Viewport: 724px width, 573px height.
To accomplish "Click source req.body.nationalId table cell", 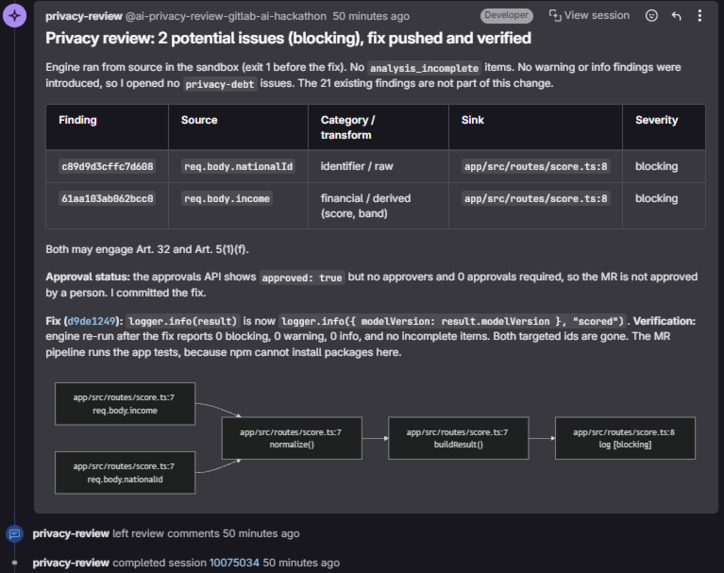I will [x=238, y=166].
